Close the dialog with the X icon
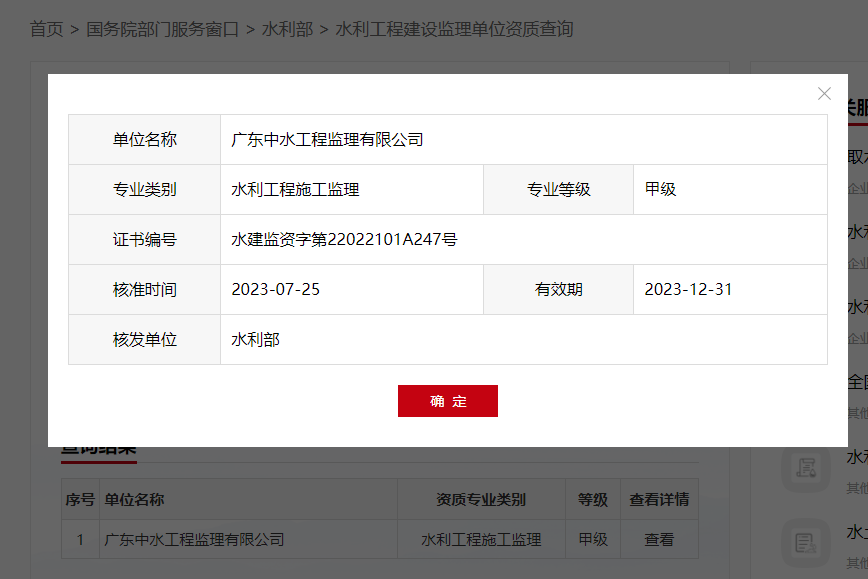This screenshot has height=579, width=868. click(824, 93)
